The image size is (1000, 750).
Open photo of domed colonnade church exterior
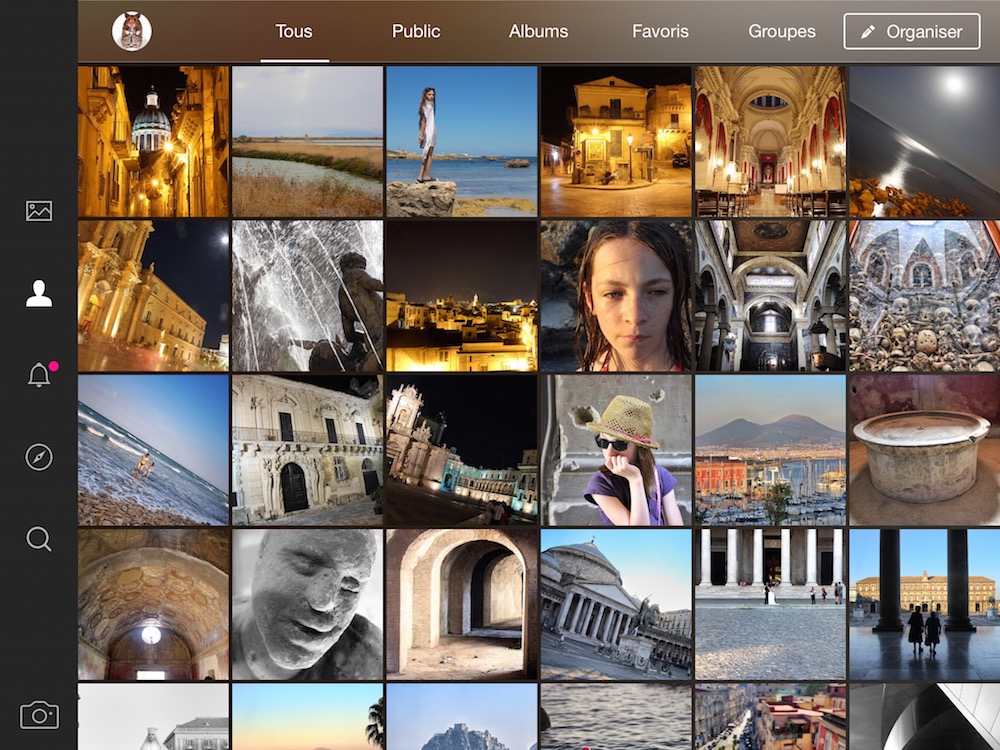[x=616, y=605]
